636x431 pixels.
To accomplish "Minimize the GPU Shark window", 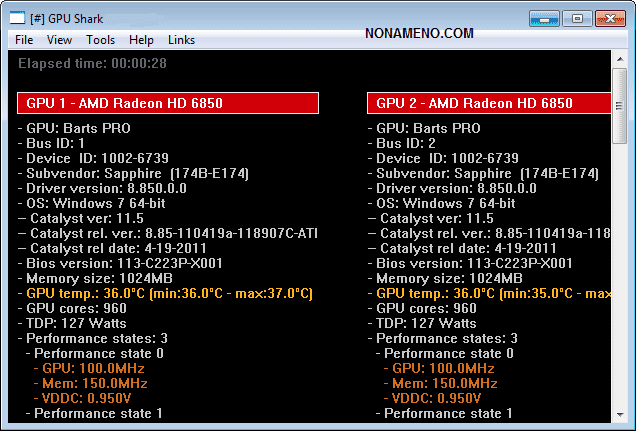I will [544, 18].
